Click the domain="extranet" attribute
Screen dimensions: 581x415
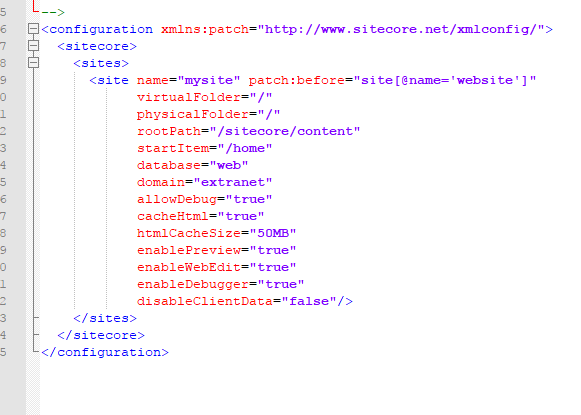[x=205, y=182]
